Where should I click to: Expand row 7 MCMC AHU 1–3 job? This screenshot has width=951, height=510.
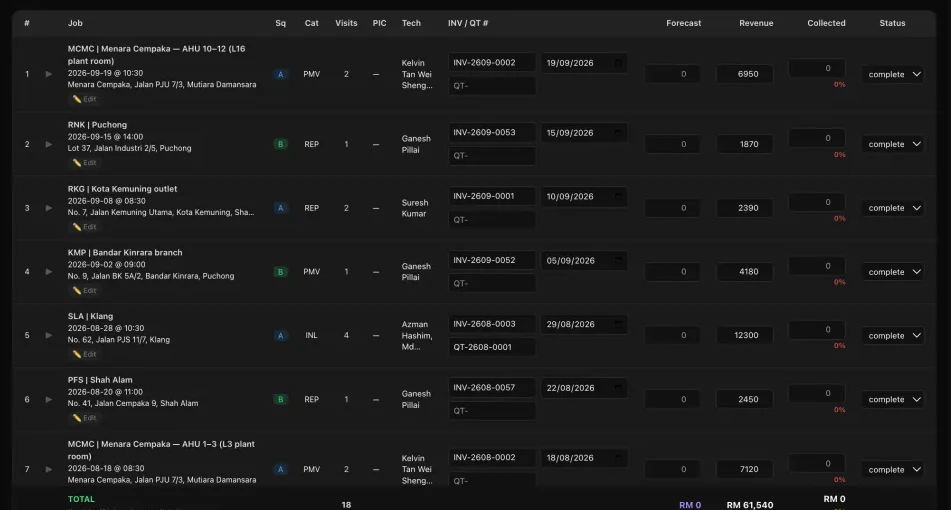pos(49,469)
